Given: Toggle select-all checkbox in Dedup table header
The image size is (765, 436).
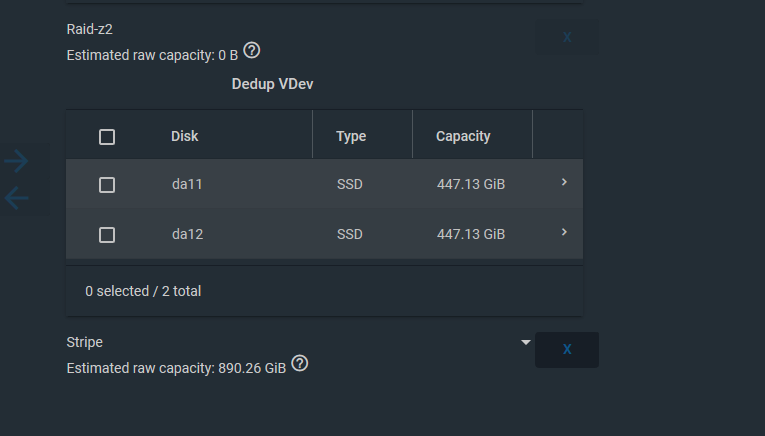Looking at the screenshot, I should pos(107,137).
